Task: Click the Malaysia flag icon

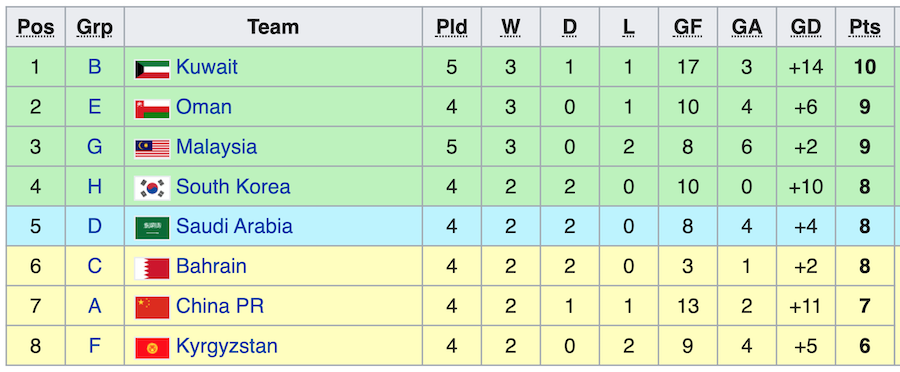Action: [x=152, y=149]
